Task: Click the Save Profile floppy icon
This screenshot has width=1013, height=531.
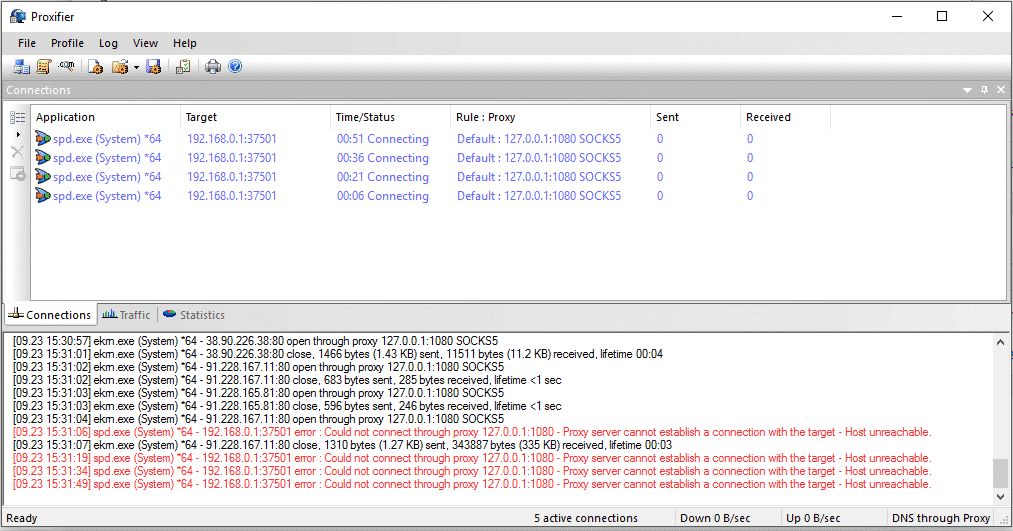Action: (x=153, y=67)
